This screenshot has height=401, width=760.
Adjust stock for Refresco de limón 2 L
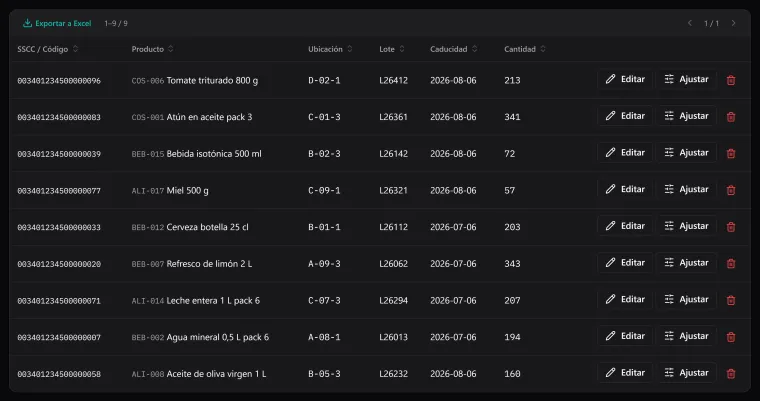point(686,263)
